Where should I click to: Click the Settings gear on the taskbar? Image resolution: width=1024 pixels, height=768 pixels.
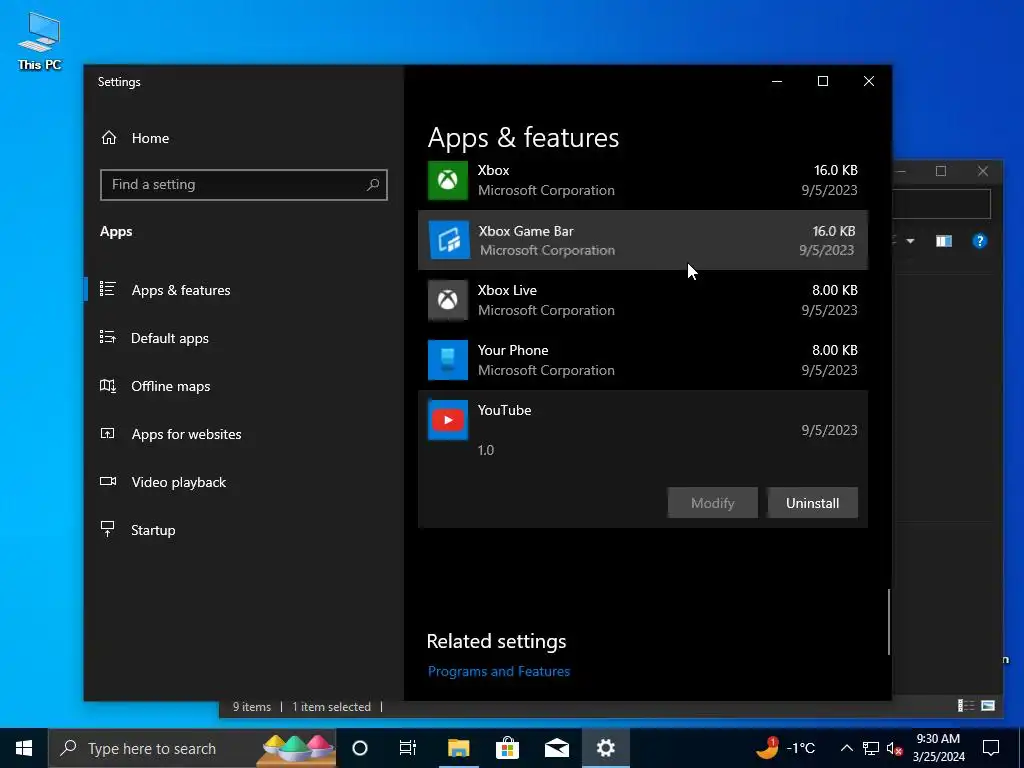[x=605, y=748]
